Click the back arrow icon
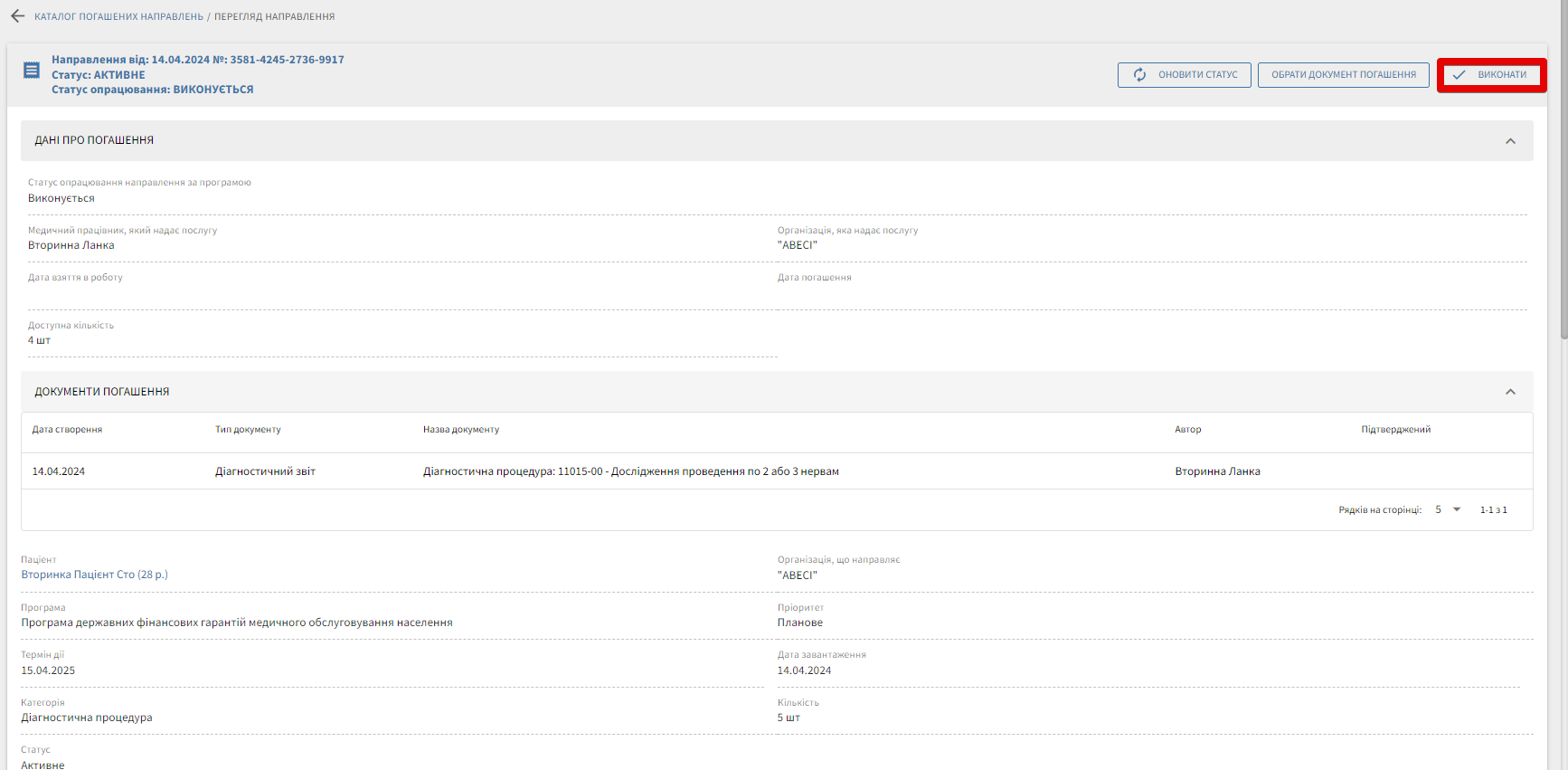Image resolution: width=1568 pixels, height=770 pixels. point(17,16)
